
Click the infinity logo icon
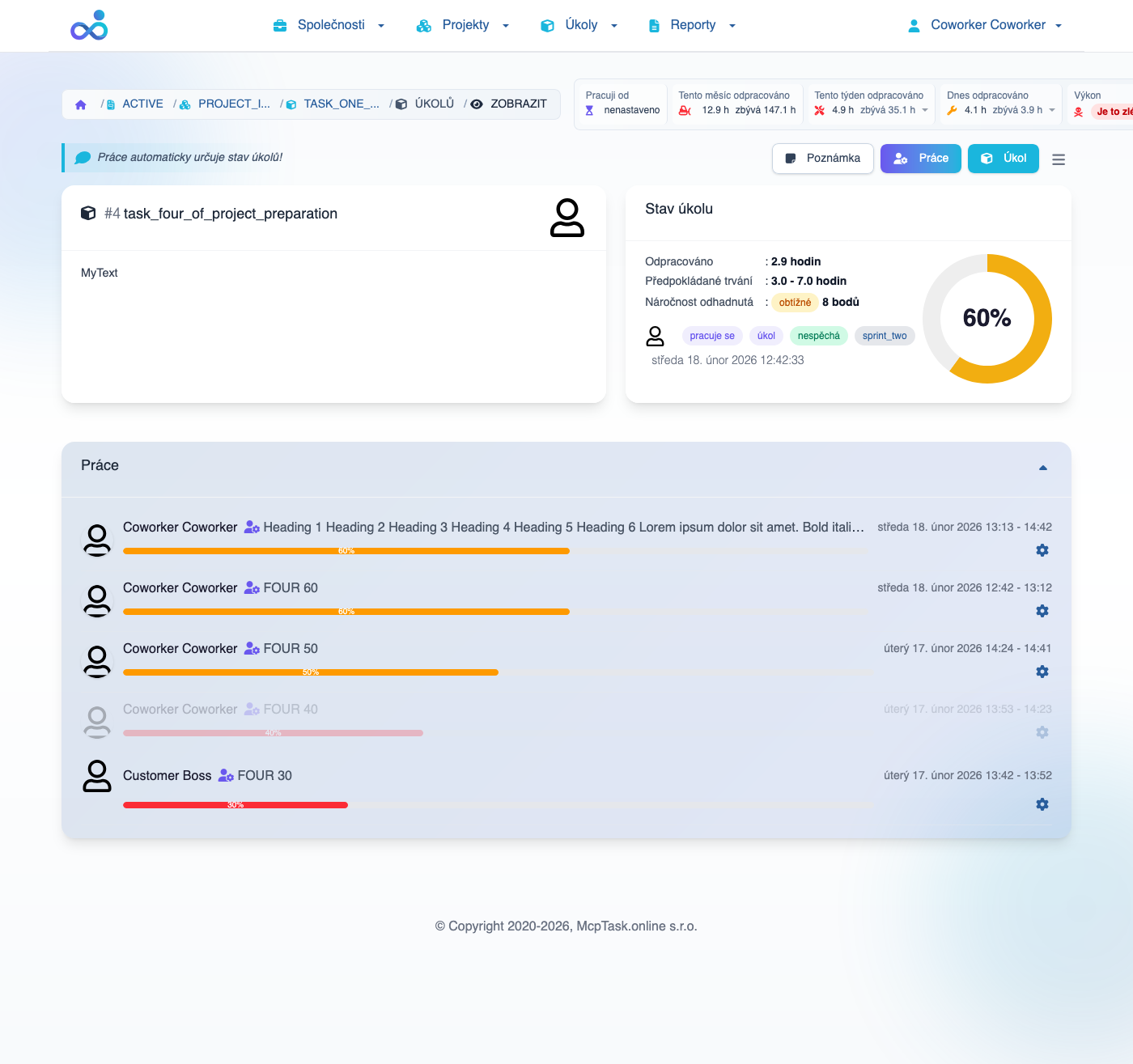click(89, 26)
